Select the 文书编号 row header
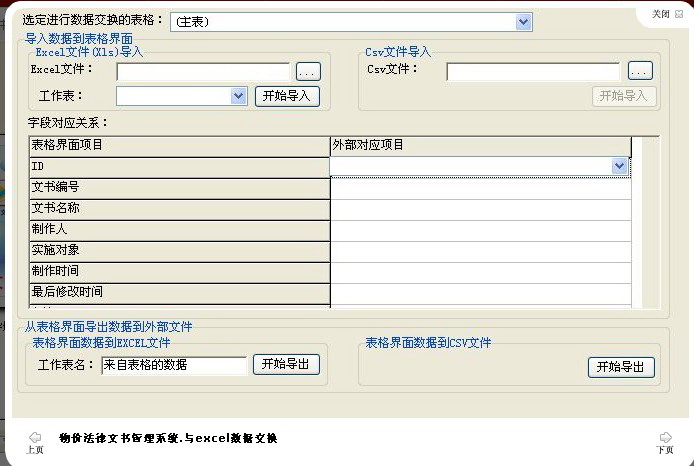This screenshot has width=694, height=466. point(180,189)
